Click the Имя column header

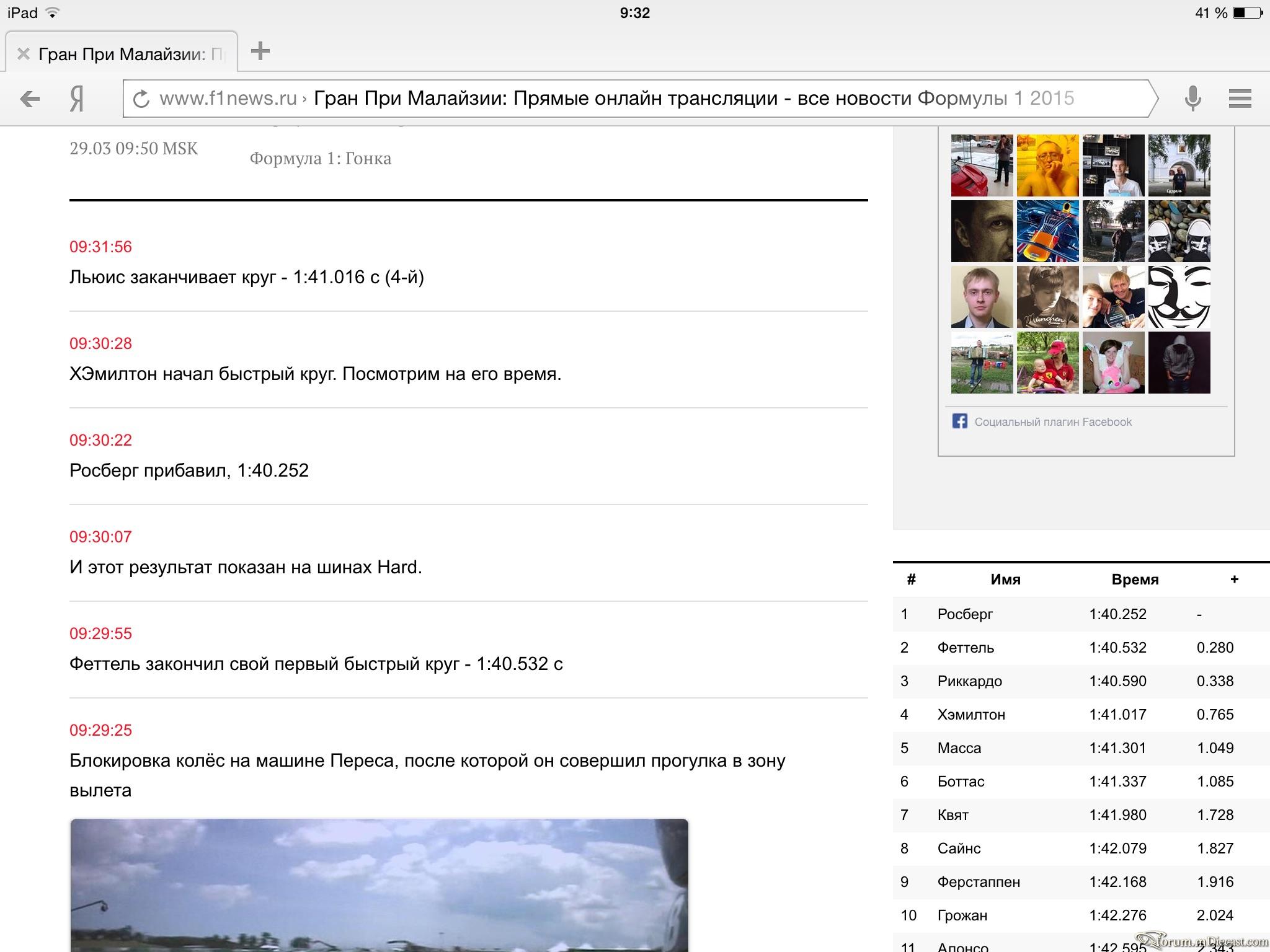tap(1005, 580)
